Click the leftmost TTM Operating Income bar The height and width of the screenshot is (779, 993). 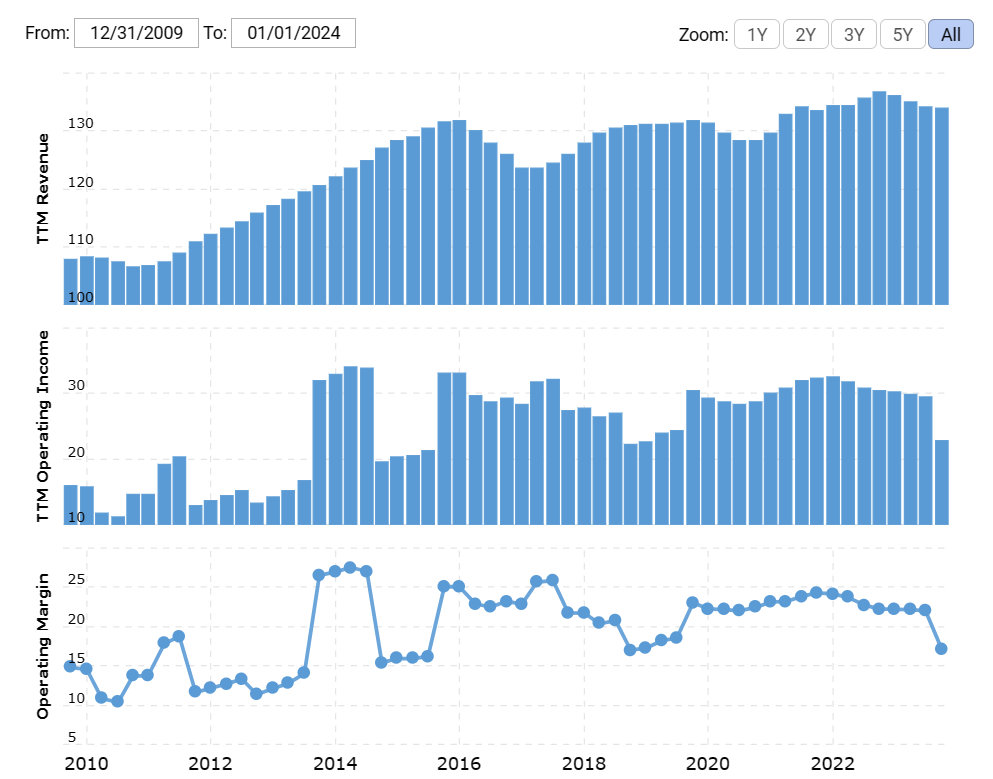(x=70, y=505)
